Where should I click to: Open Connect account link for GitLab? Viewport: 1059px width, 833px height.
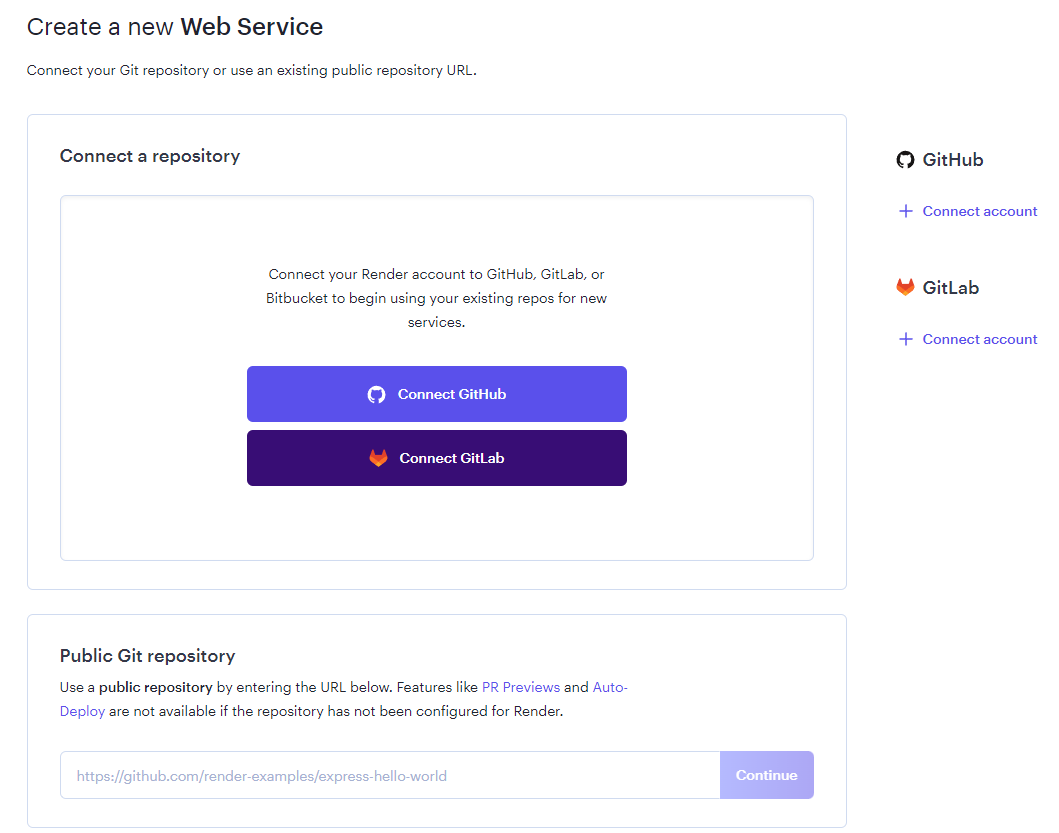[979, 338]
